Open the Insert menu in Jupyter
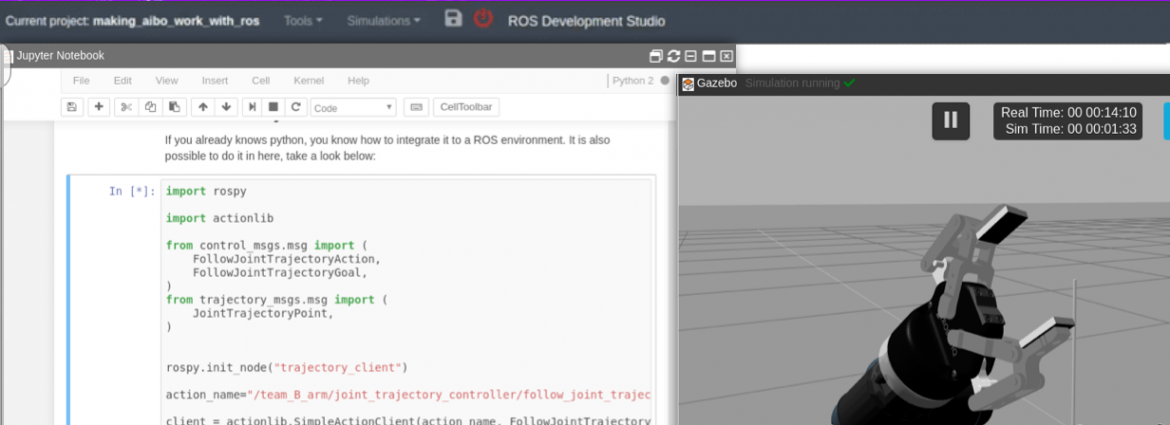 (215, 81)
